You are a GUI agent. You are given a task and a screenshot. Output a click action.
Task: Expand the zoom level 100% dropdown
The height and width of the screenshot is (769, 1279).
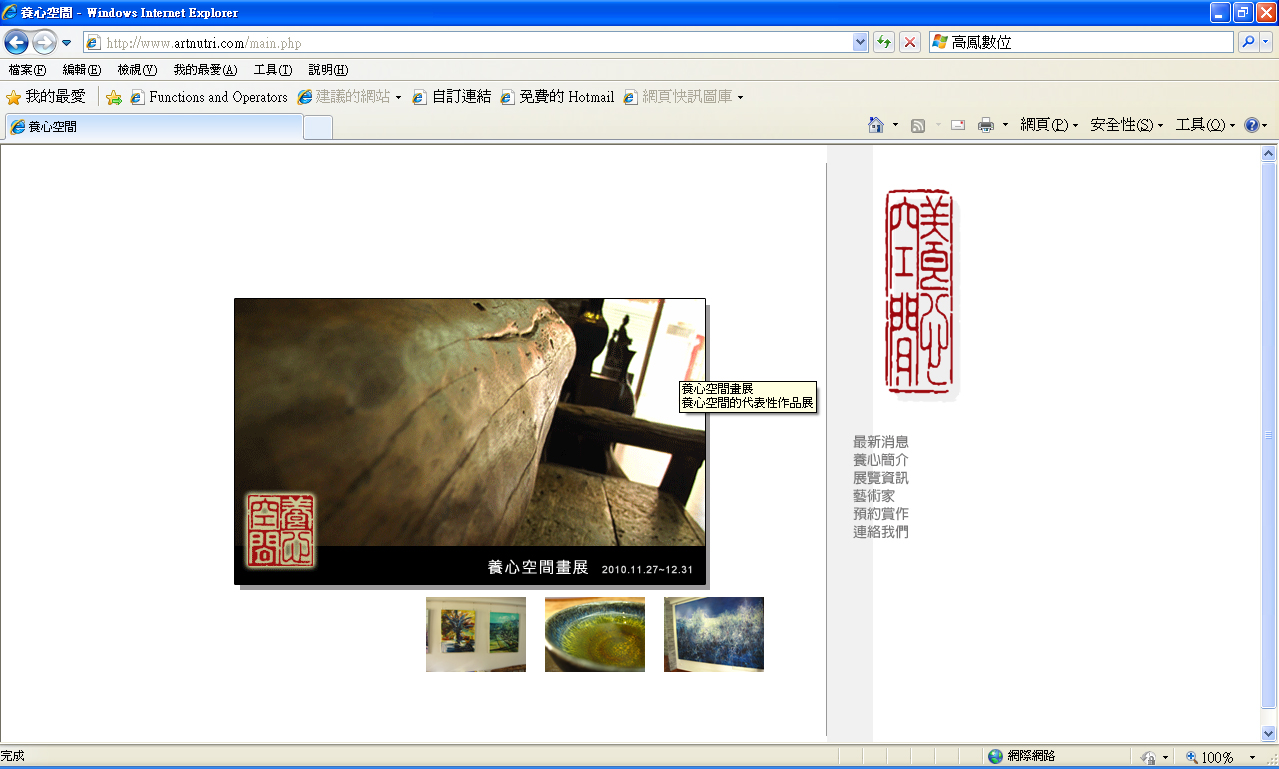1252,758
